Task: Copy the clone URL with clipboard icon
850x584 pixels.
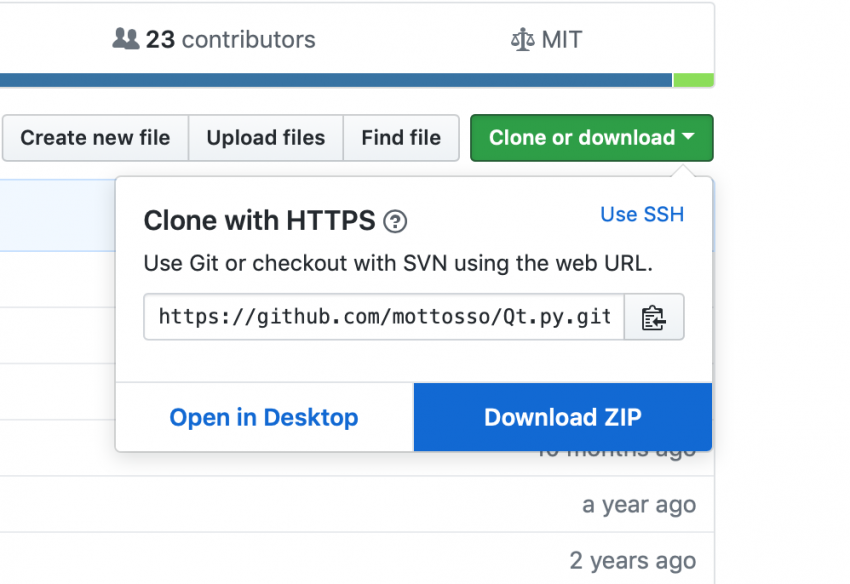Action: point(654,318)
